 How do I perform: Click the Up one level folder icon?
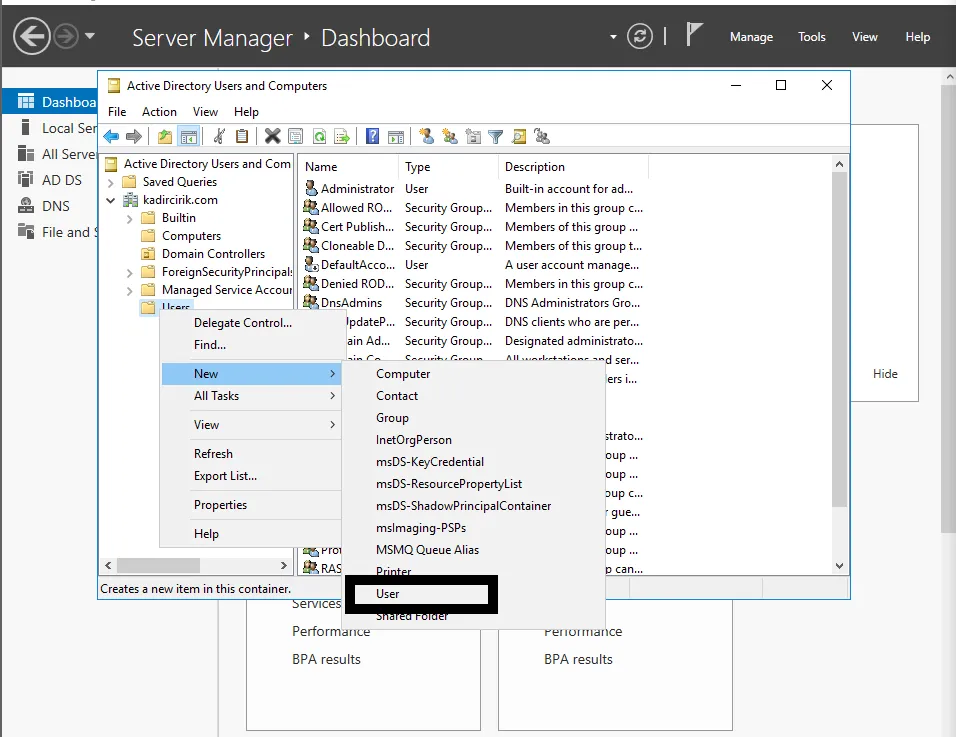click(165, 137)
